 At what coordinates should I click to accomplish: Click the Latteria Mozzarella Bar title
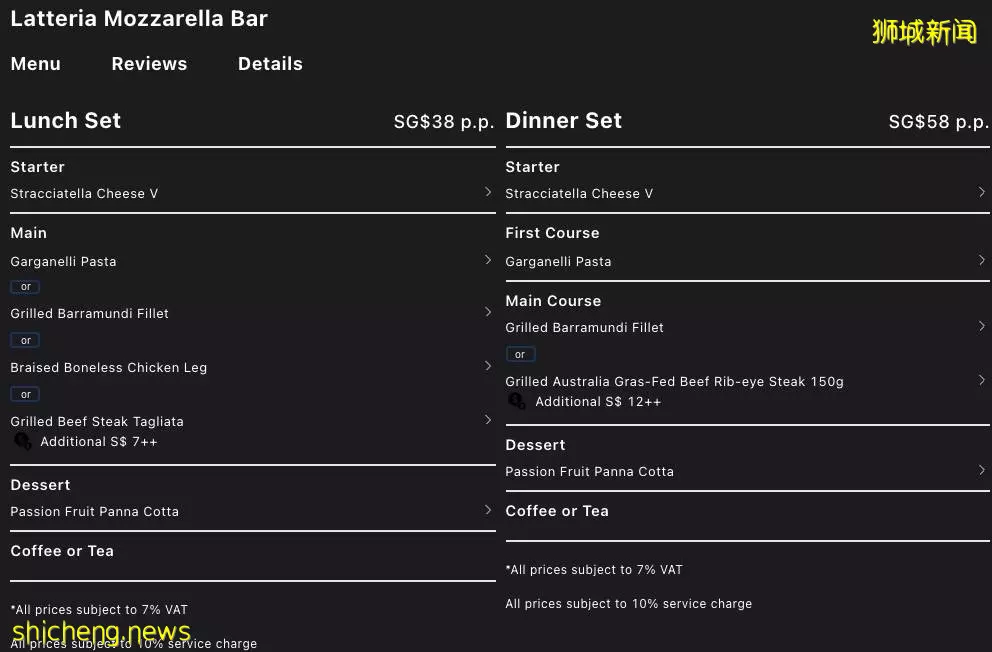tap(139, 18)
